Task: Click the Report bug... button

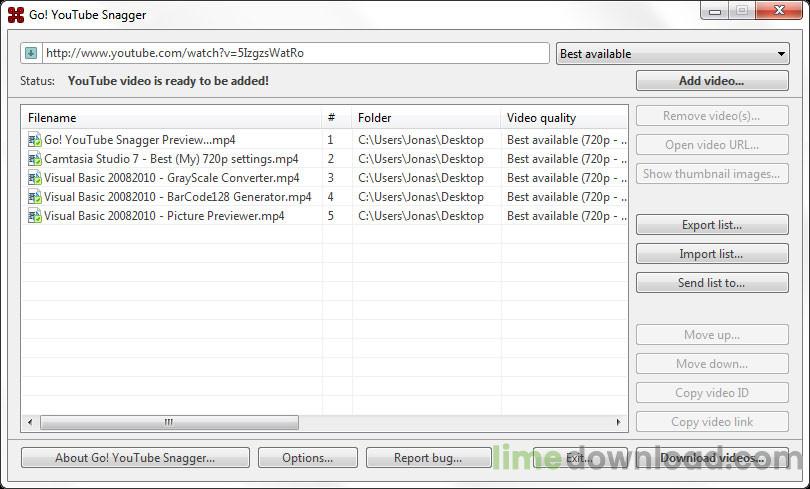Action: coord(428,458)
